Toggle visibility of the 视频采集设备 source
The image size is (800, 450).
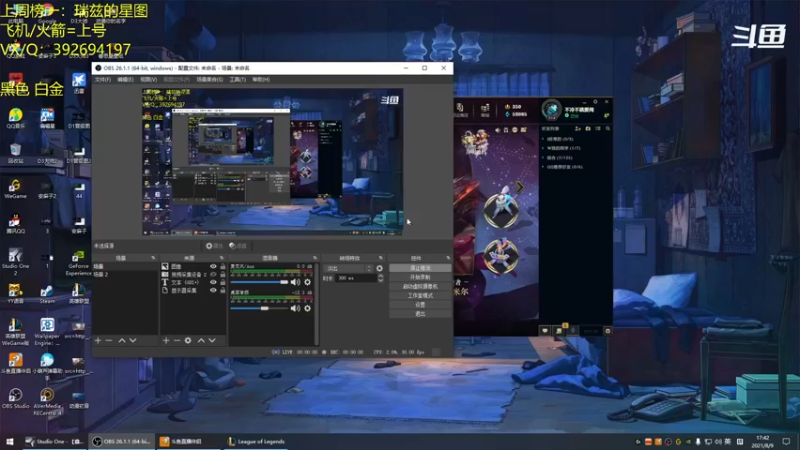coord(213,274)
